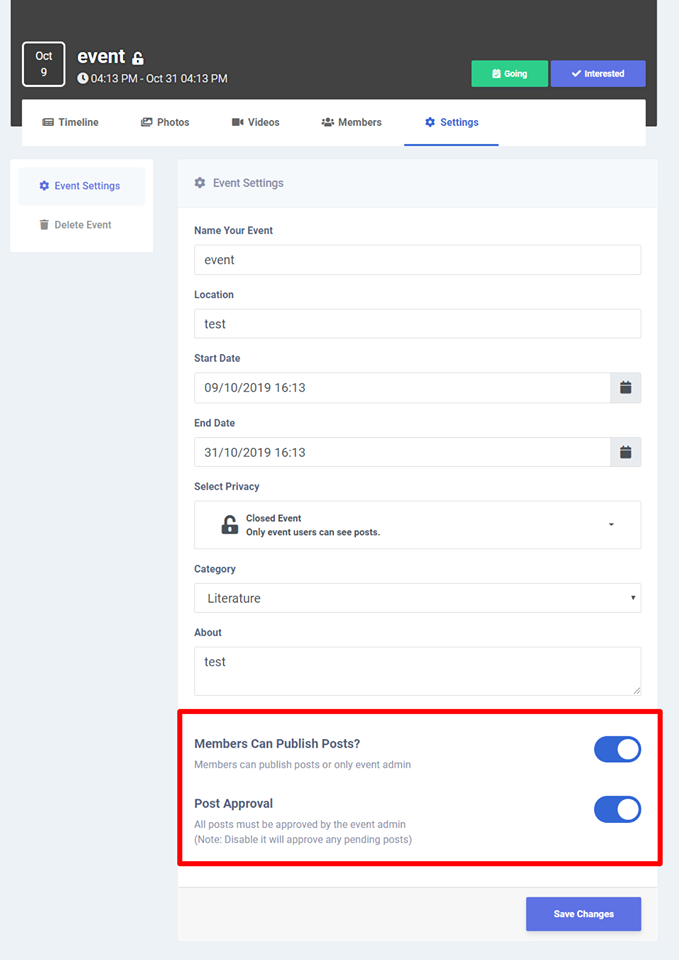Click the Oct 9 date badge
Viewport: 679px width, 960px height.
[43, 64]
